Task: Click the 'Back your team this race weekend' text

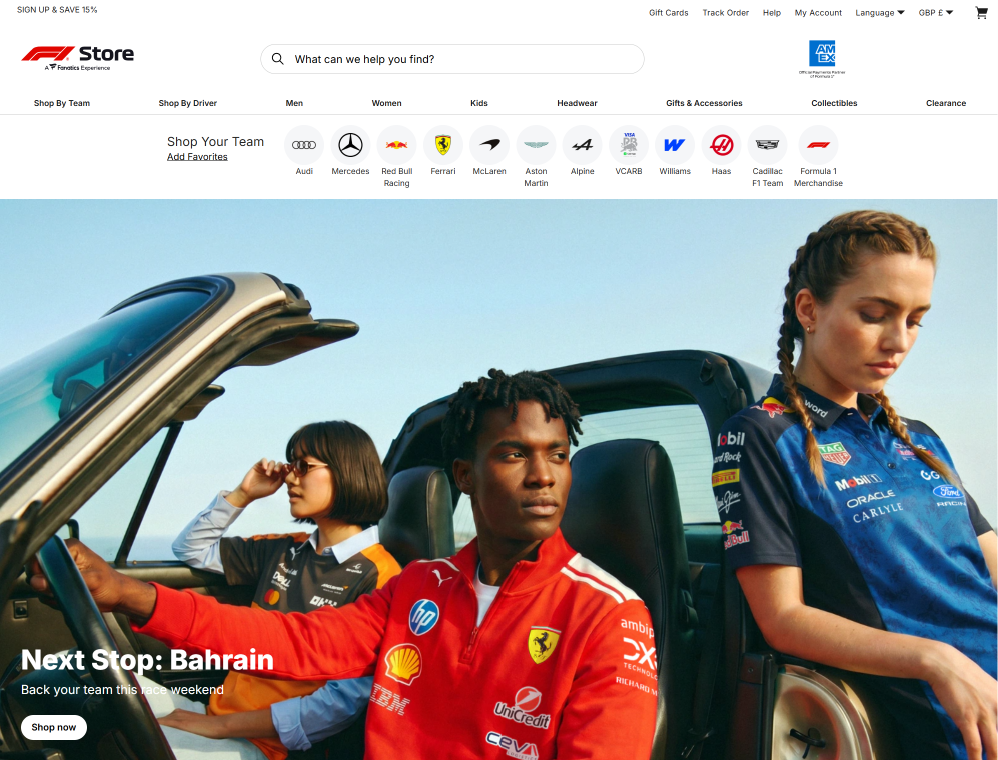Action: (x=122, y=689)
